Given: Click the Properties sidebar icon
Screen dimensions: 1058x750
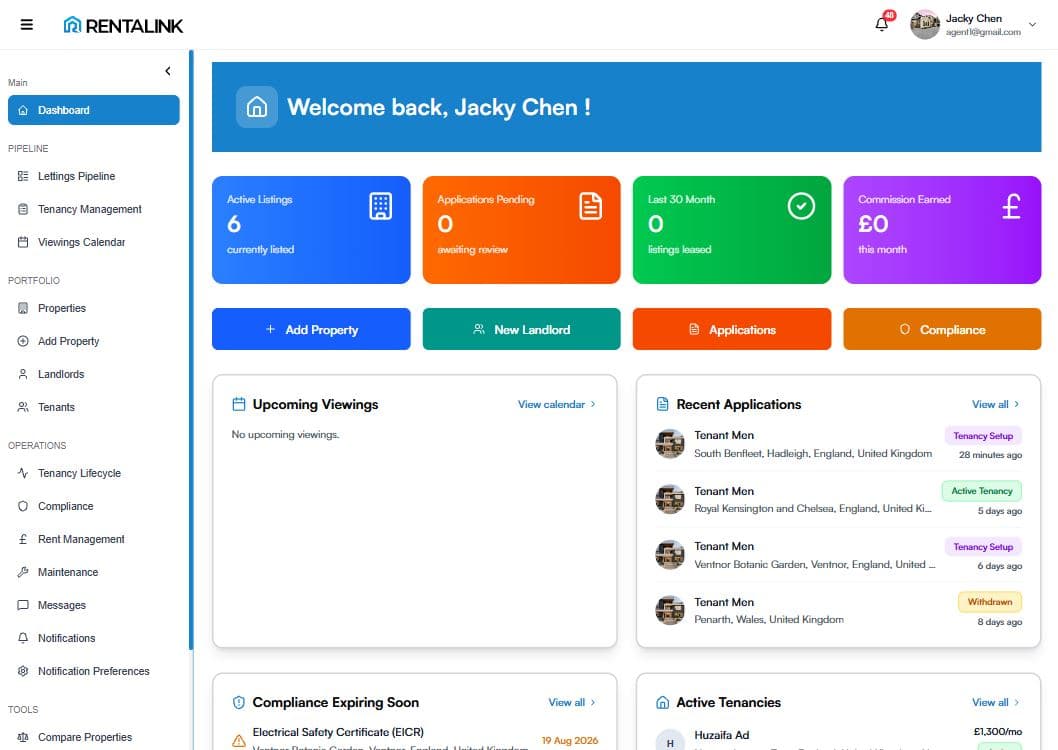Looking at the screenshot, I should pyautogui.click(x=23, y=308).
